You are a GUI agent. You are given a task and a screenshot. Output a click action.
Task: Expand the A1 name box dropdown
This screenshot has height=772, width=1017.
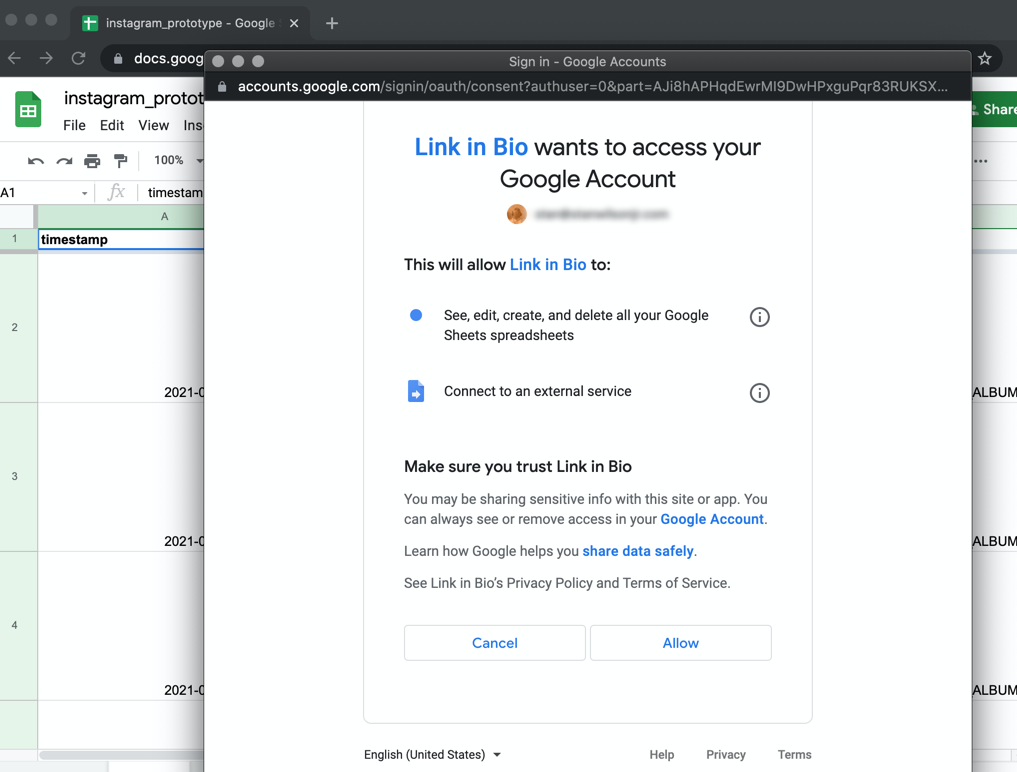pyautogui.click(x=84, y=193)
